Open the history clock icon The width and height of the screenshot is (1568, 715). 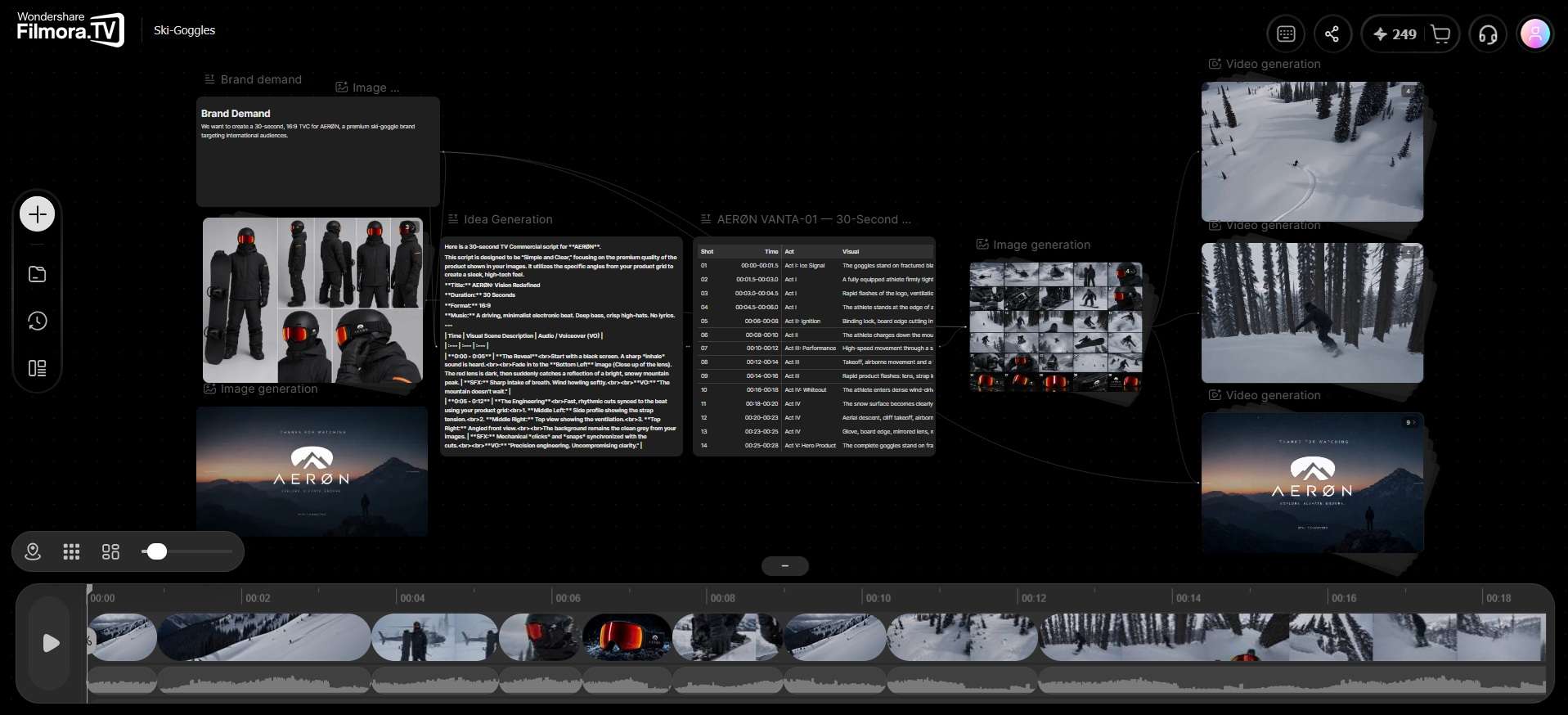(37, 321)
